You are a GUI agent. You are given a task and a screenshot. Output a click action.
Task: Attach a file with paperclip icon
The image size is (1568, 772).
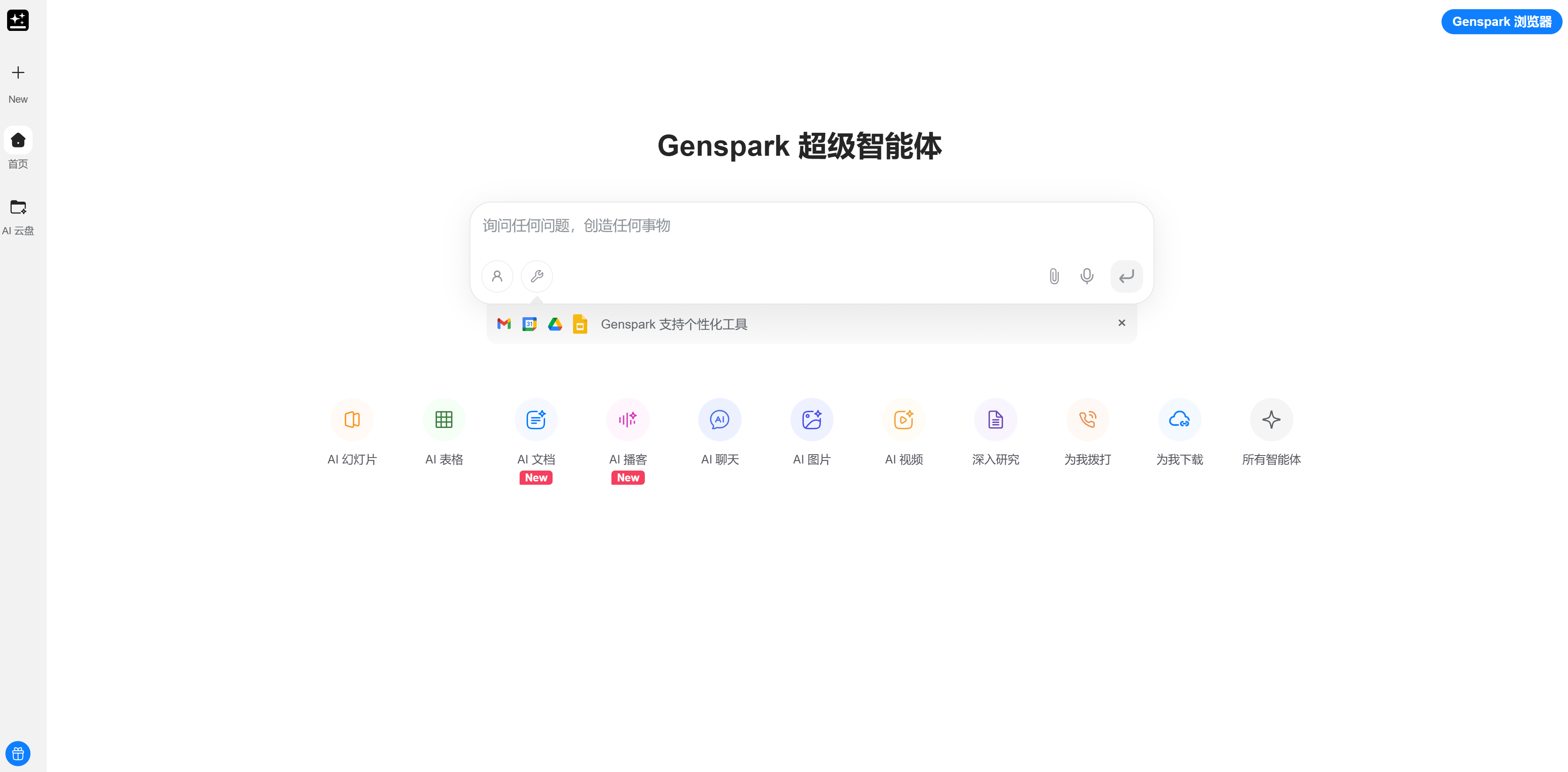point(1054,276)
